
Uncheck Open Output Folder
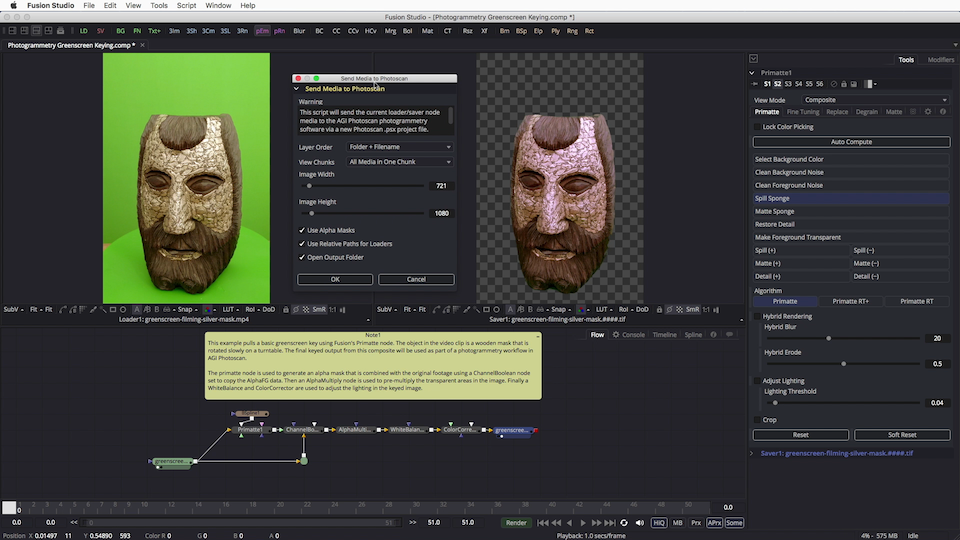point(302,257)
